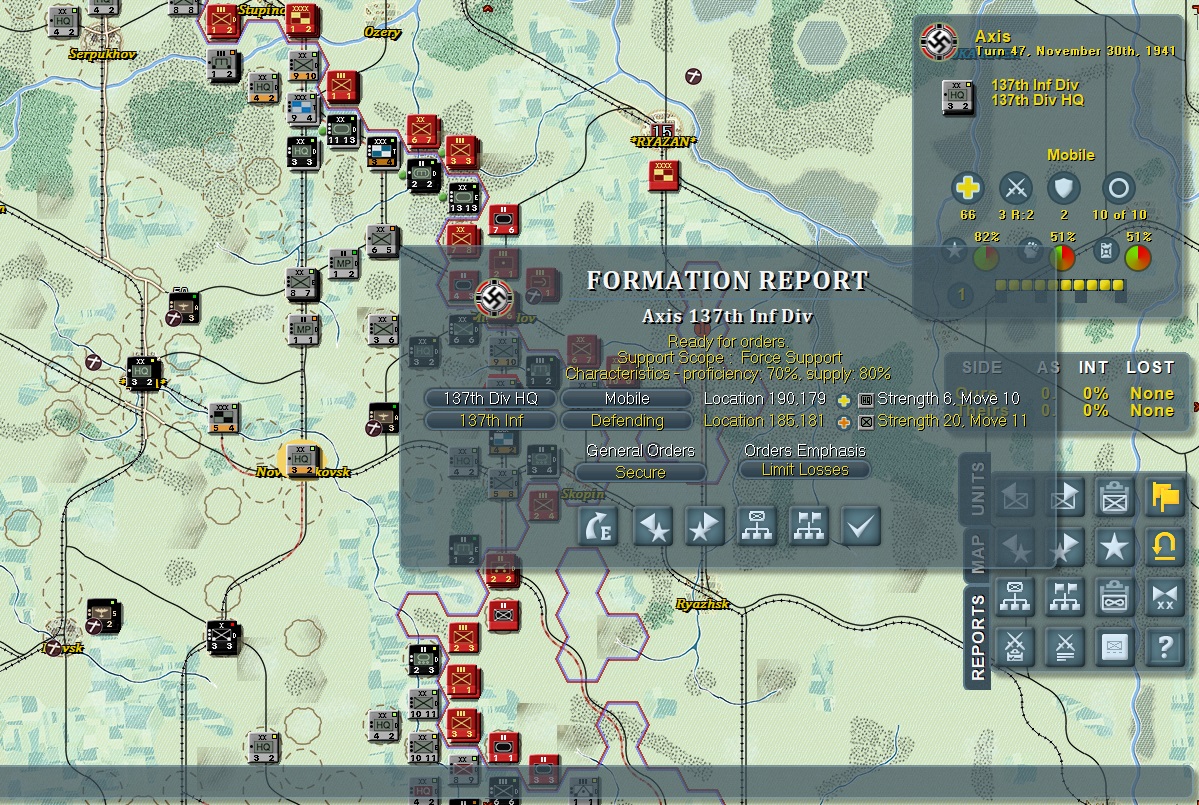Change Orders Emphasis Limit Losses setting
The image size is (1199, 805).
pyautogui.click(x=804, y=470)
